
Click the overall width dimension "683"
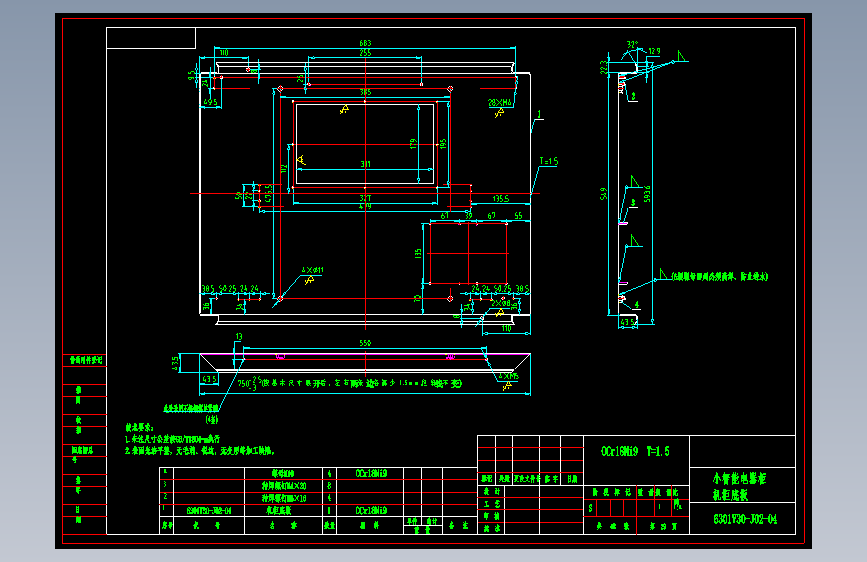point(365,43)
